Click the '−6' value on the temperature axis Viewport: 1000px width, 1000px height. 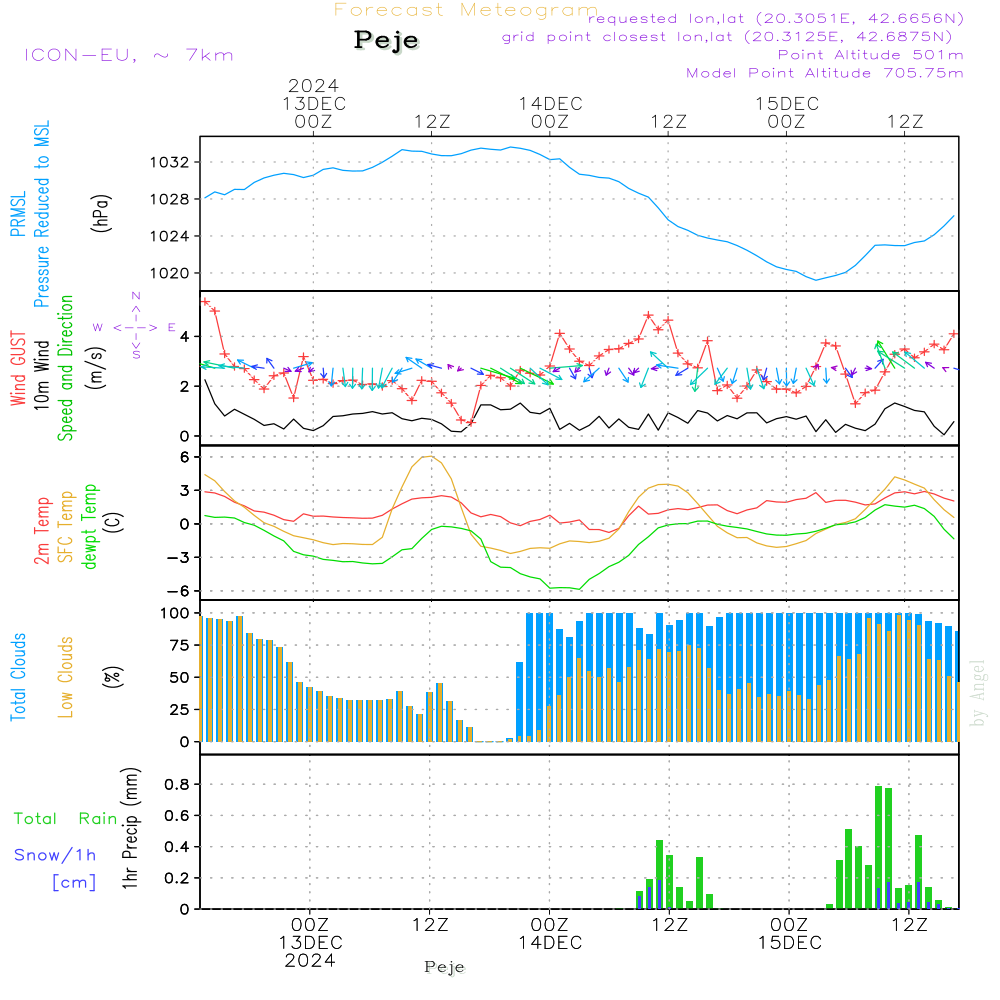(180, 591)
